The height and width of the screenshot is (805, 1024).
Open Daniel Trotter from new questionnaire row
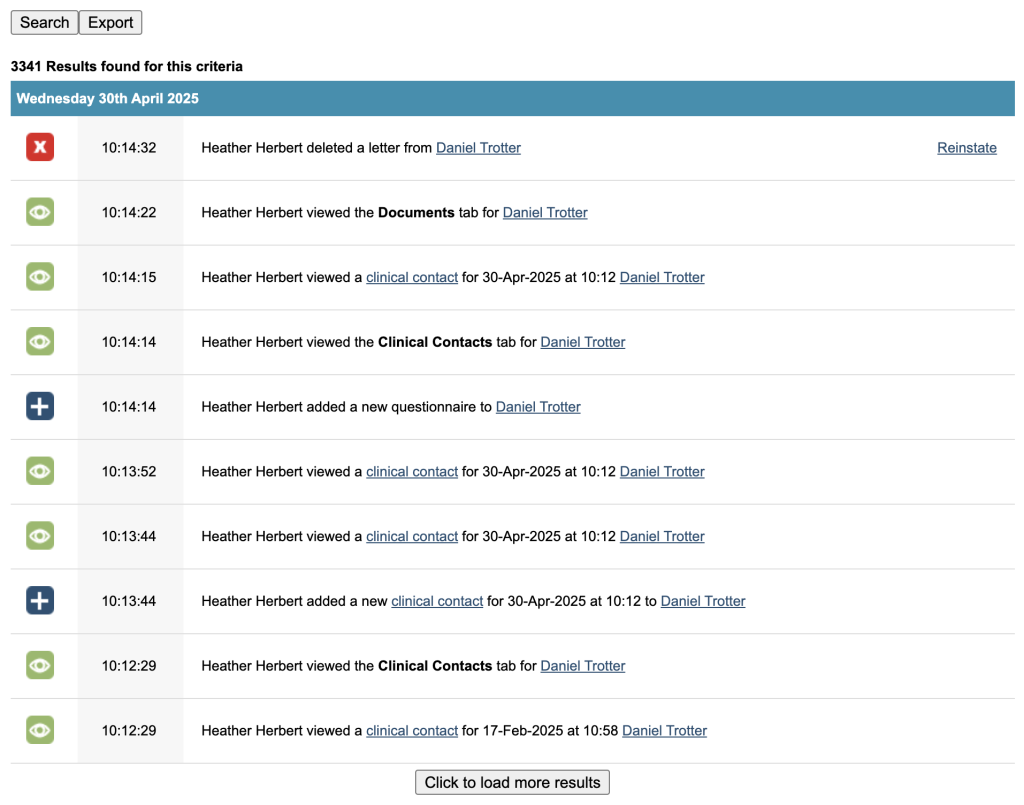538,406
